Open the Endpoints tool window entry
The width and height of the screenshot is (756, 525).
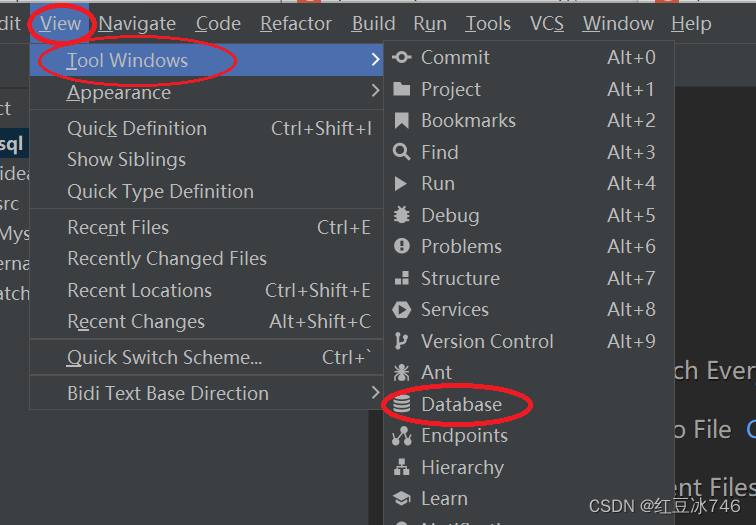coord(529,436)
